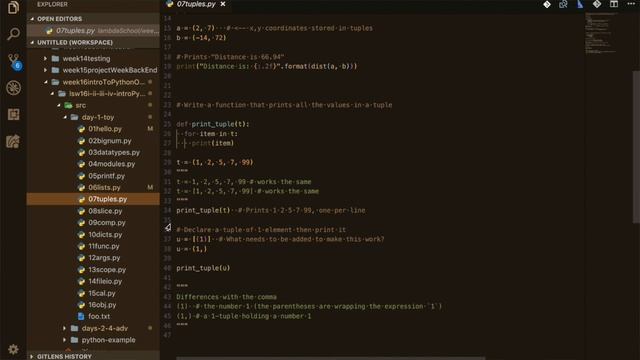
Task: Click the 'def print_tuple(t):' code line
Action: [213, 124]
